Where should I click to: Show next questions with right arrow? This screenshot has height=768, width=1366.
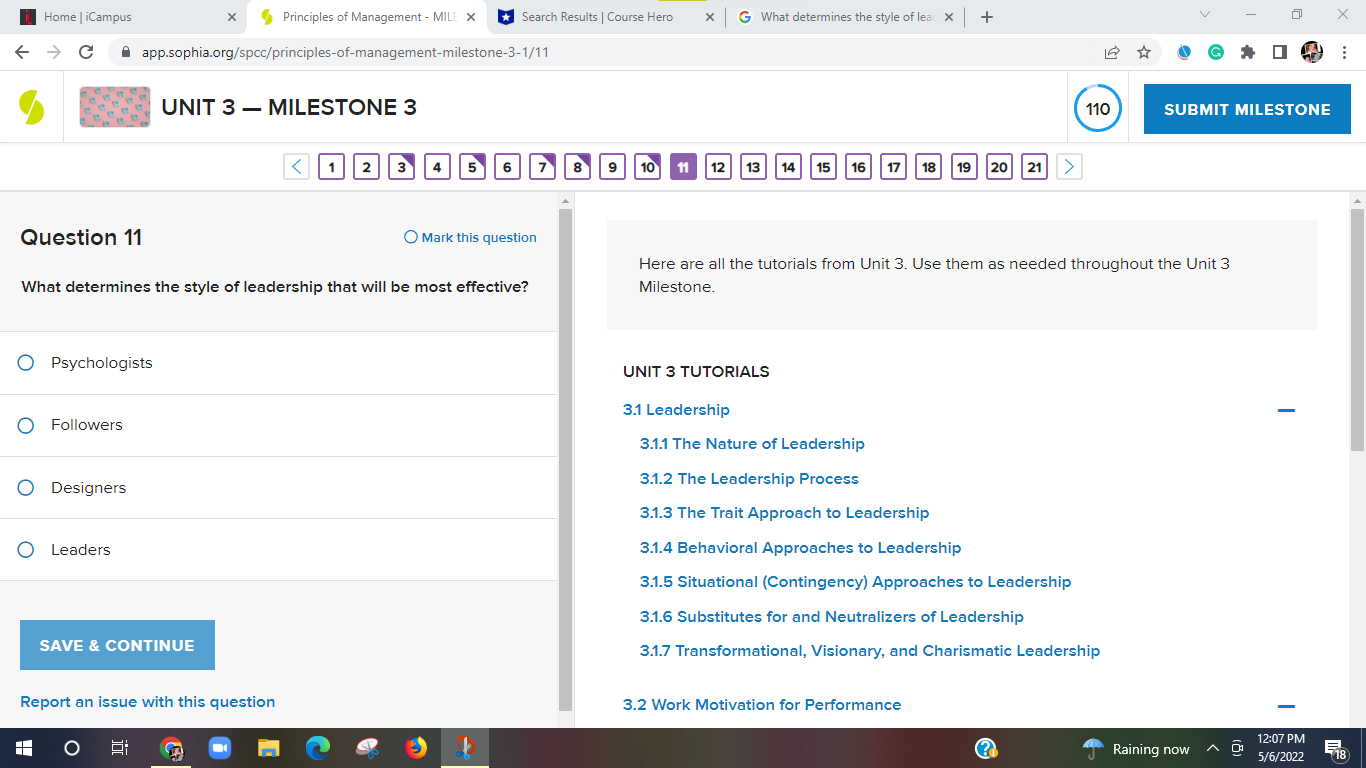pyautogui.click(x=1069, y=167)
